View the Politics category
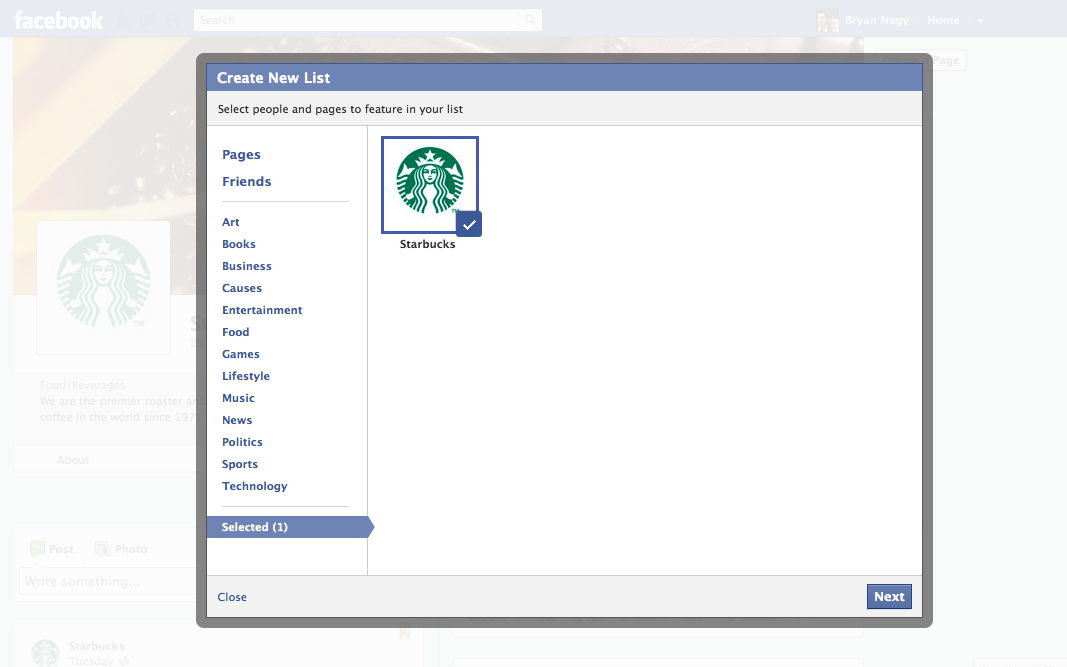1067x667 pixels. click(242, 442)
